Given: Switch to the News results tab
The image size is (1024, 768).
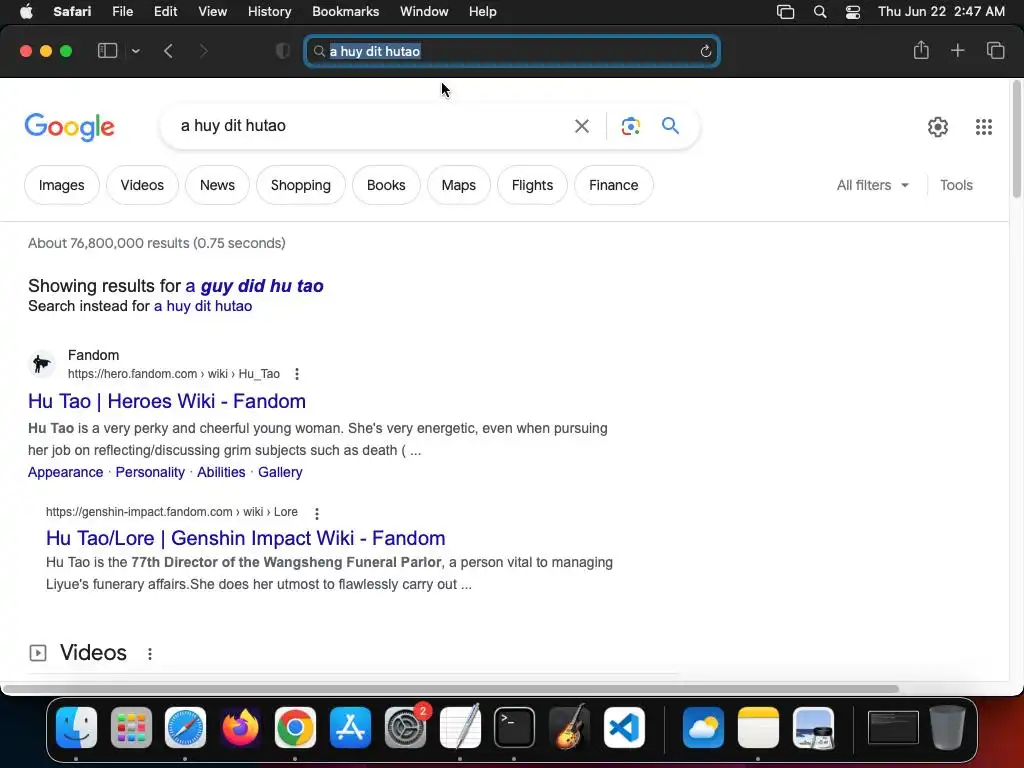Looking at the screenshot, I should point(217,185).
